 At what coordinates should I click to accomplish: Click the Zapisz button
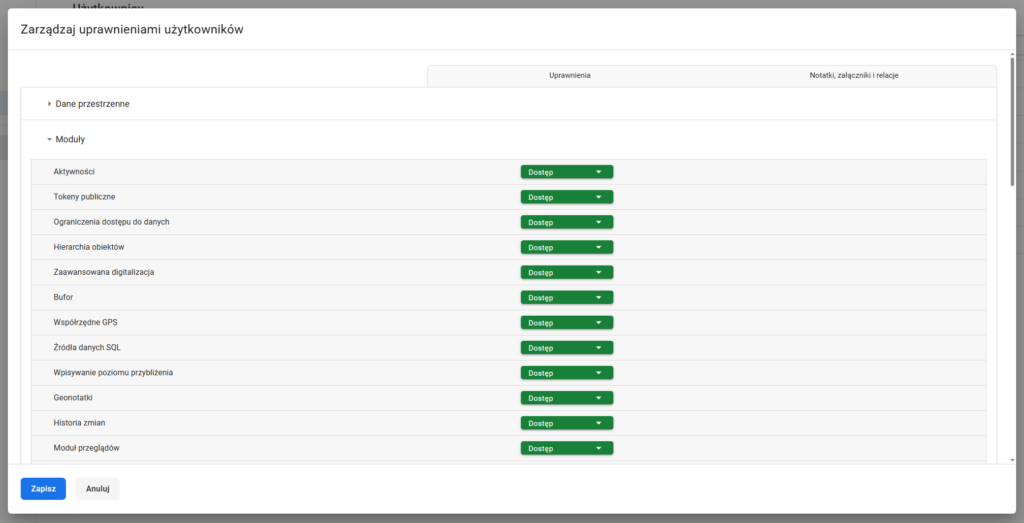pos(43,489)
